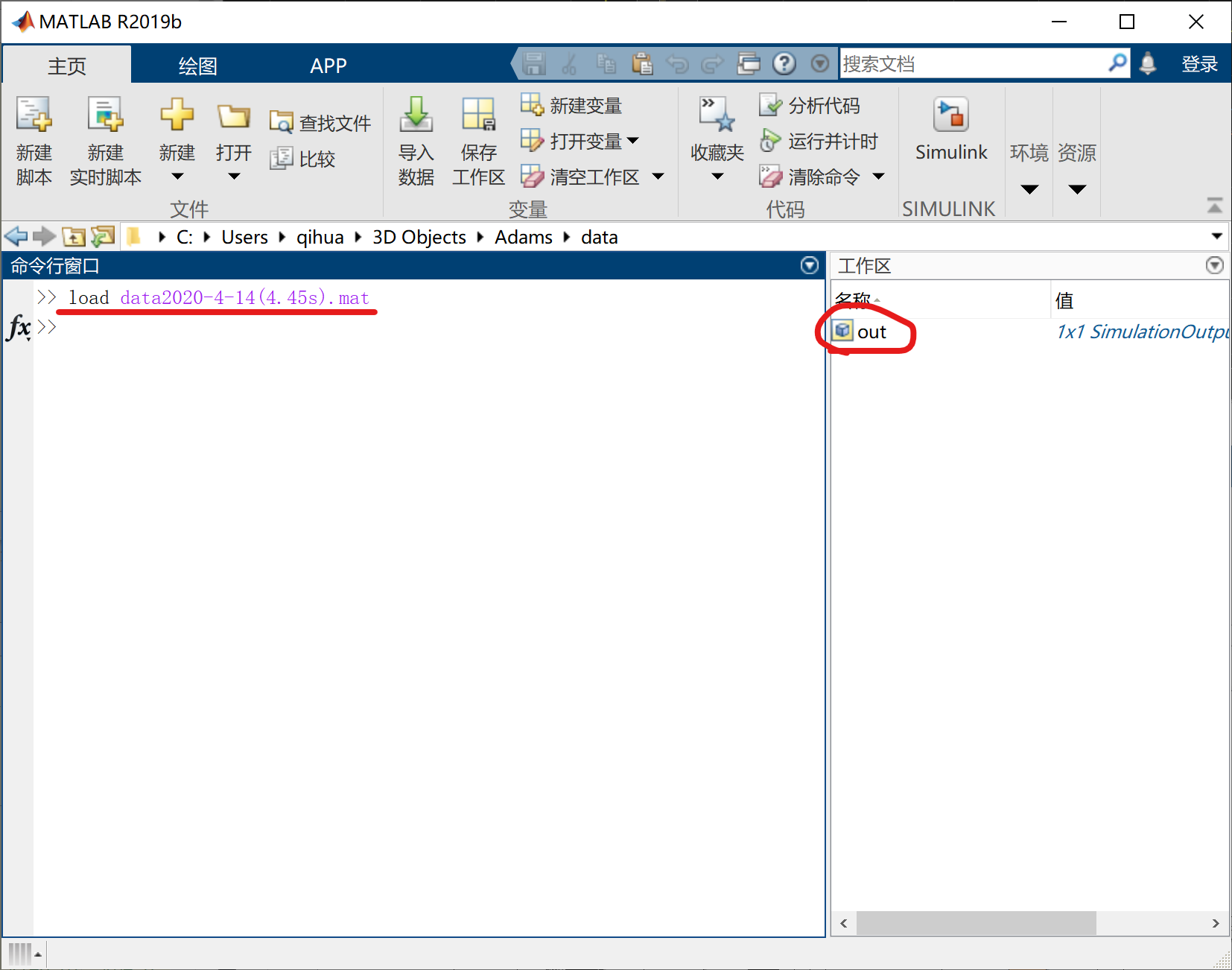Image resolution: width=1232 pixels, height=970 pixels.
Task: Click Open Variable (打开变量)
Action: (571, 141)
